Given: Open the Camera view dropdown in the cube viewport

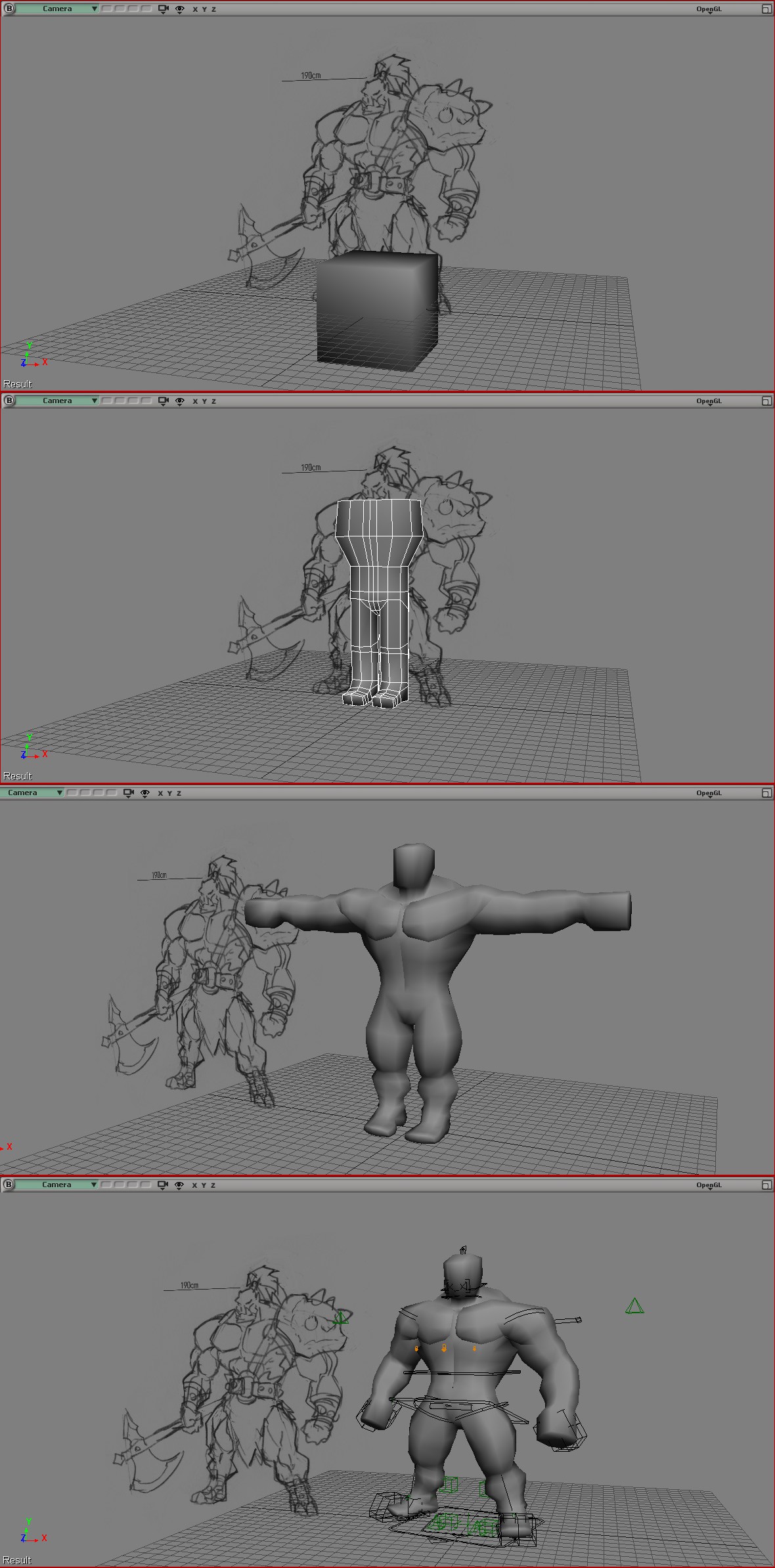Looking at the screenshot, I should pyautogui.click(x=57, y=9).
